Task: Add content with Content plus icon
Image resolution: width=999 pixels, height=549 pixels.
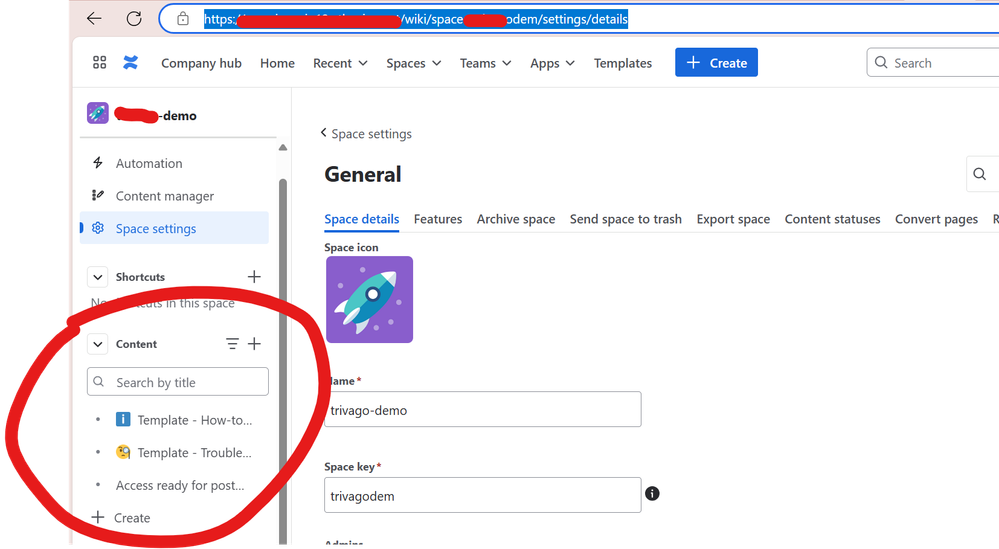Action: coord(254,344)
